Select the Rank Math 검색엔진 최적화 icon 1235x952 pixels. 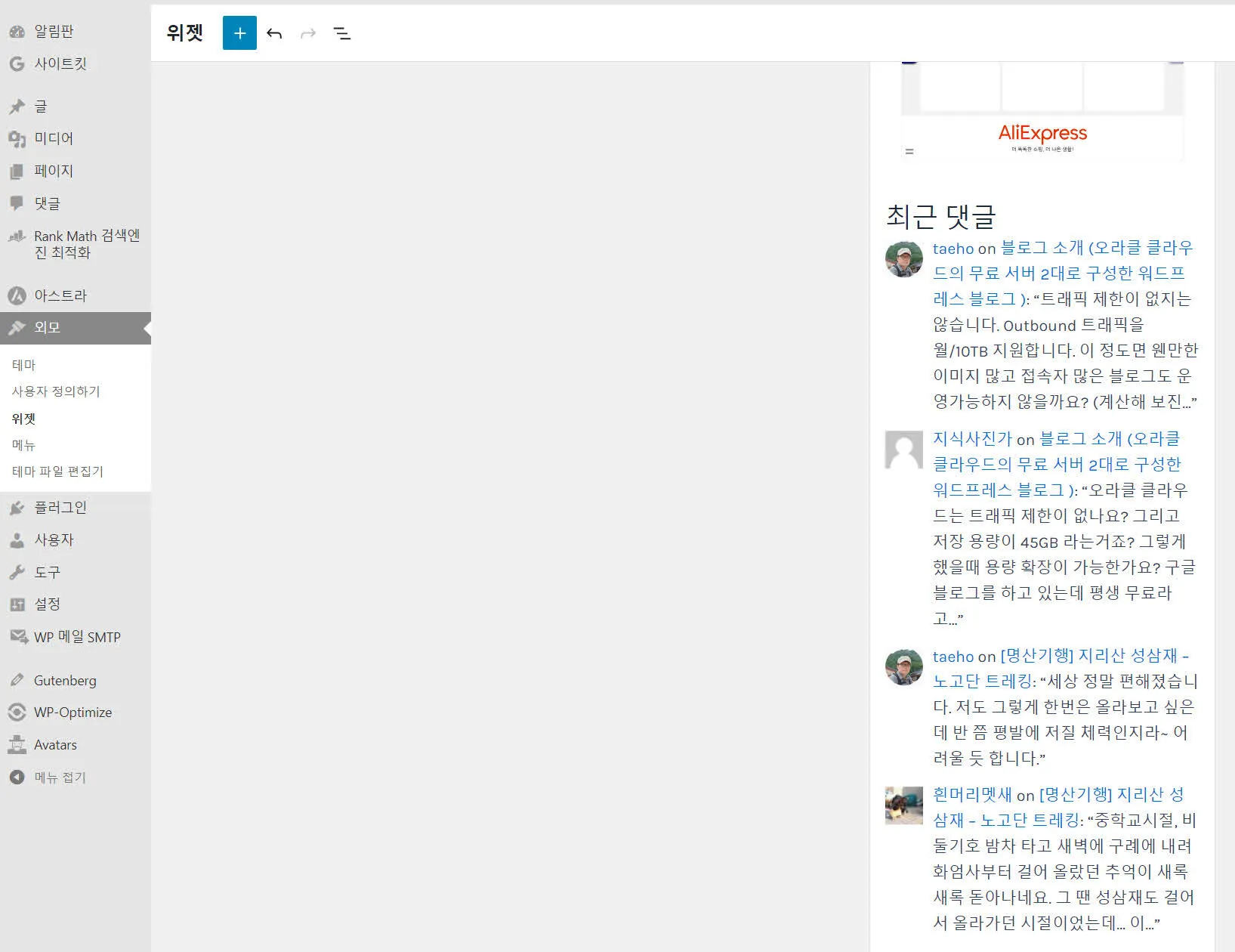(18, 236)
